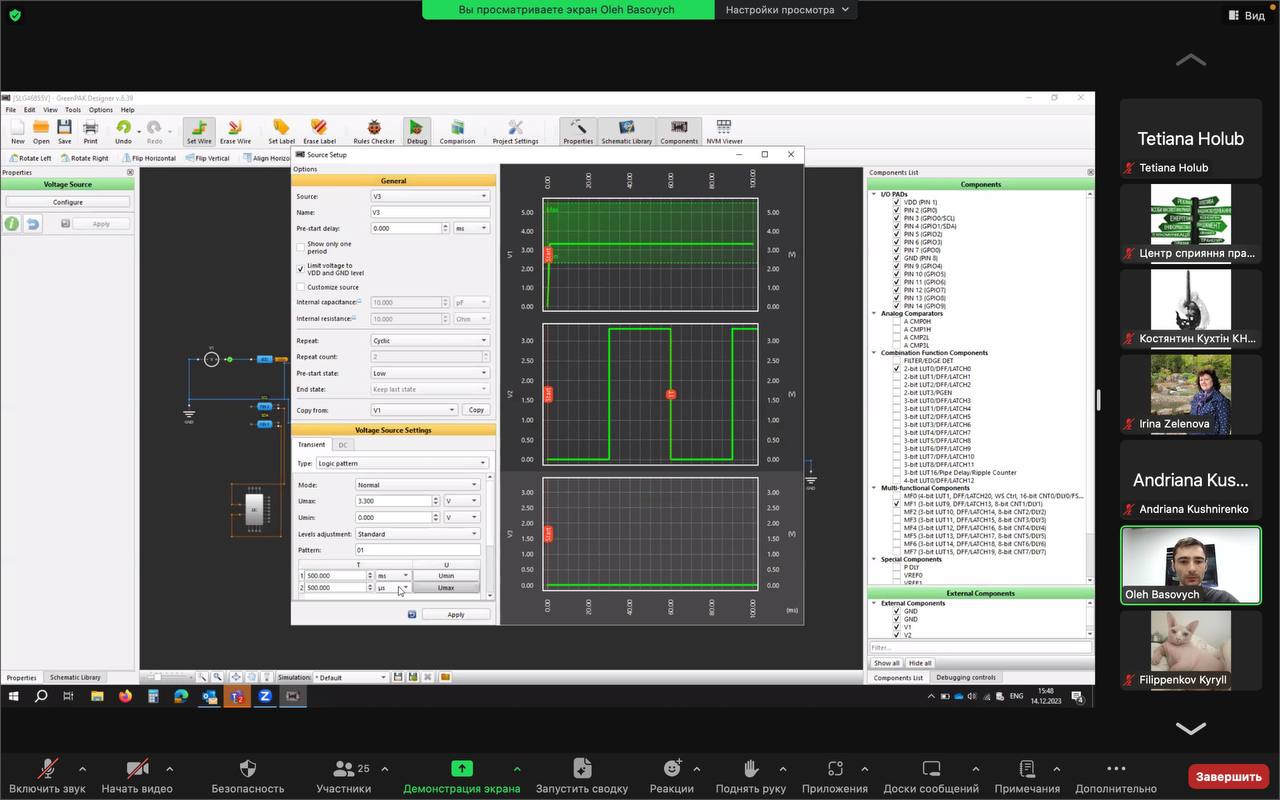Screen dimensions: 1280x800
Task: Expand the Type dropdown showing Logic pattern
Action: tap(402, 464)
